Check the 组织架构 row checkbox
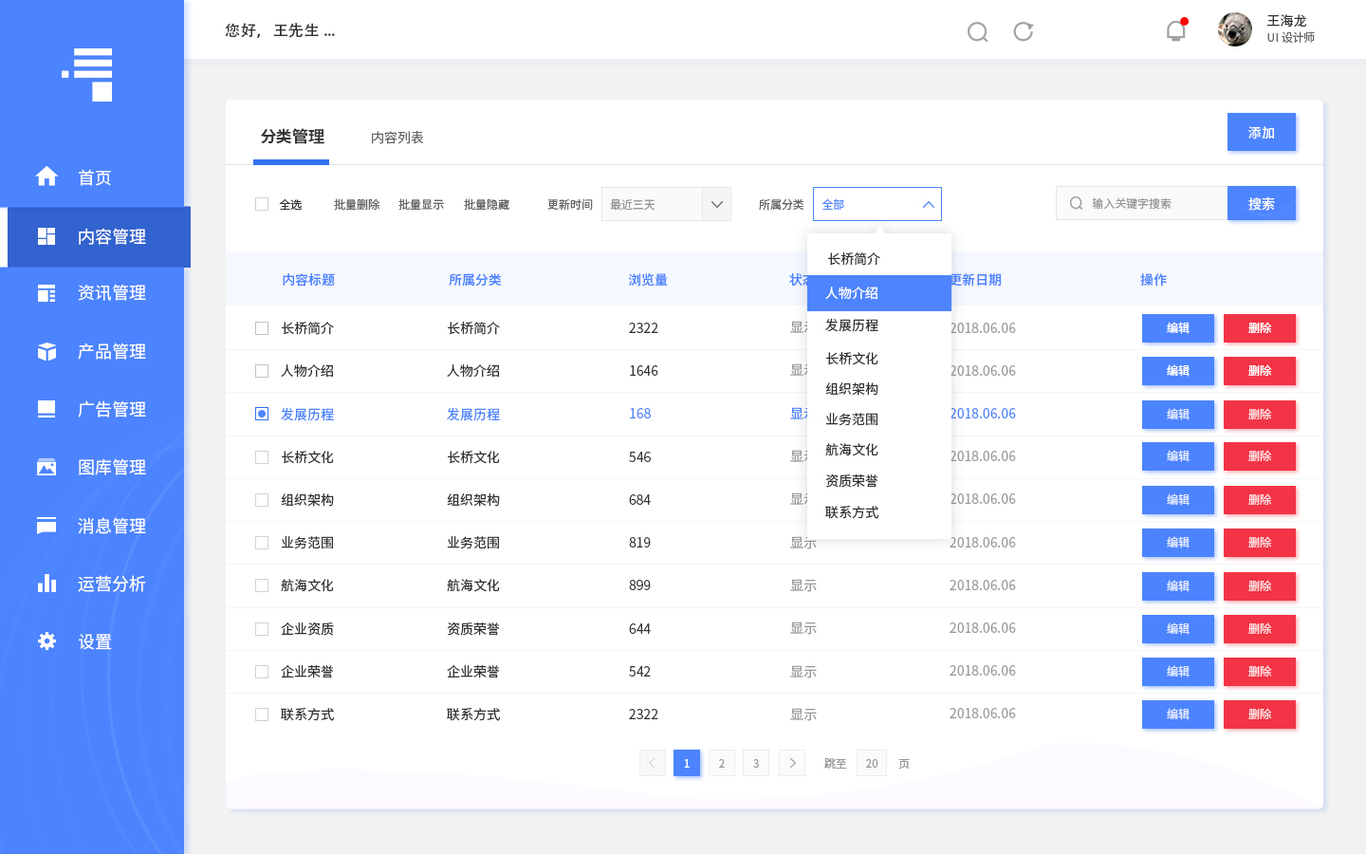This screenshot has width=1366, height=854. [262, 500]
